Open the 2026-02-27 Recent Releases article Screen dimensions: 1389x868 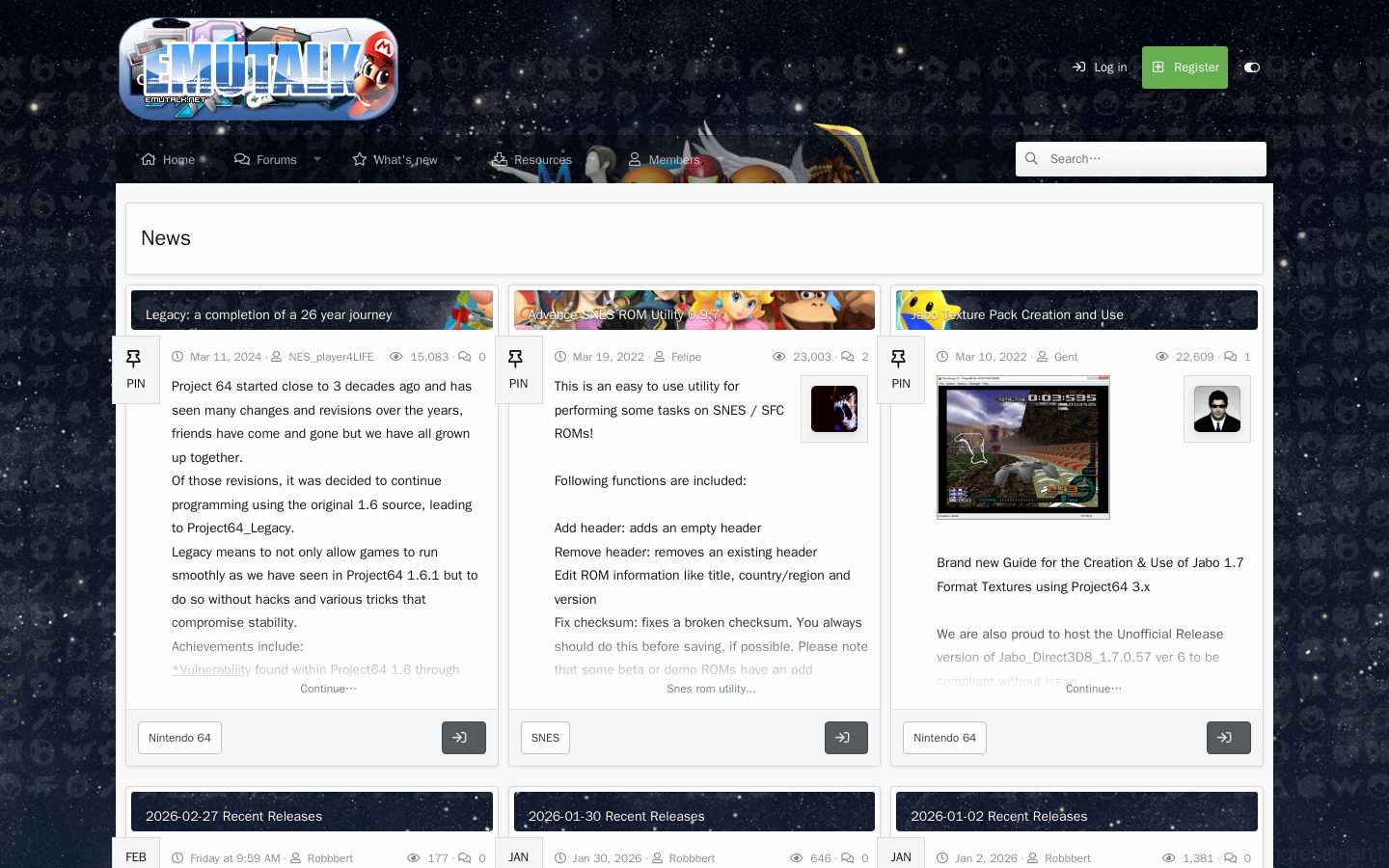pos(233,816)
